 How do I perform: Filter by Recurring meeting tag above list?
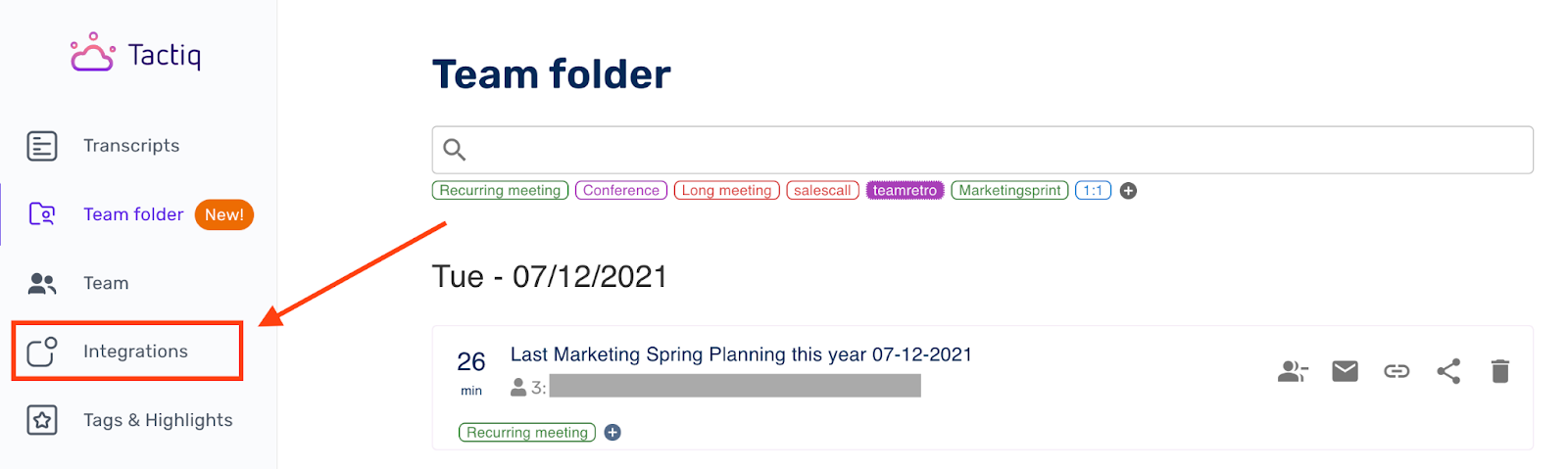[x=500, y=191]
